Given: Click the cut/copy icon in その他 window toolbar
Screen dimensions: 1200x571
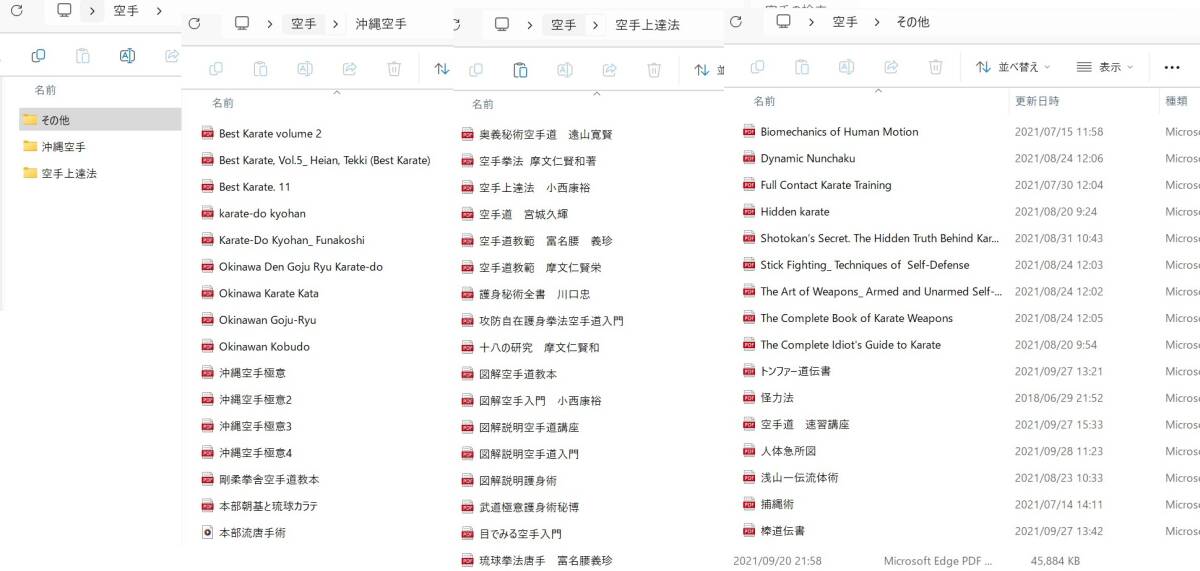Looking at the screenshot, I should [x=758, y=67].
